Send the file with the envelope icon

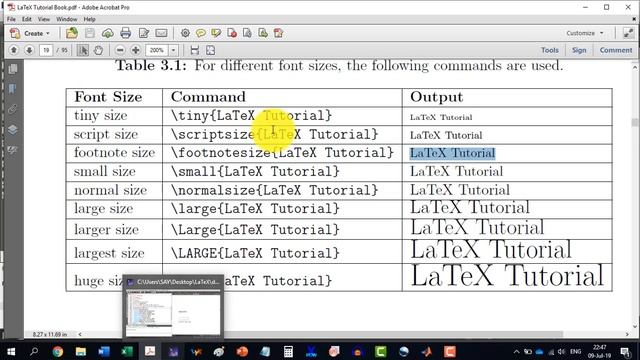pyautogui.click(x=161, y=33)
